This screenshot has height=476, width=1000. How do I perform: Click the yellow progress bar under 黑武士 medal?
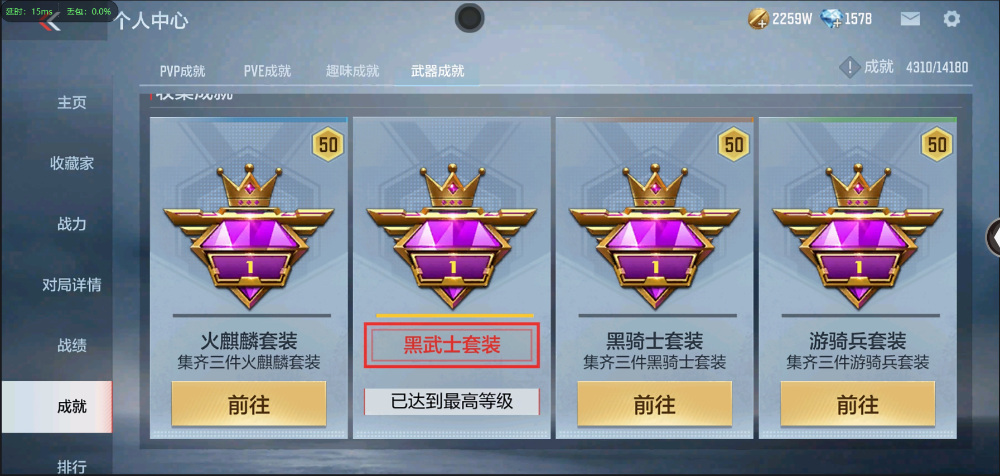455,315
